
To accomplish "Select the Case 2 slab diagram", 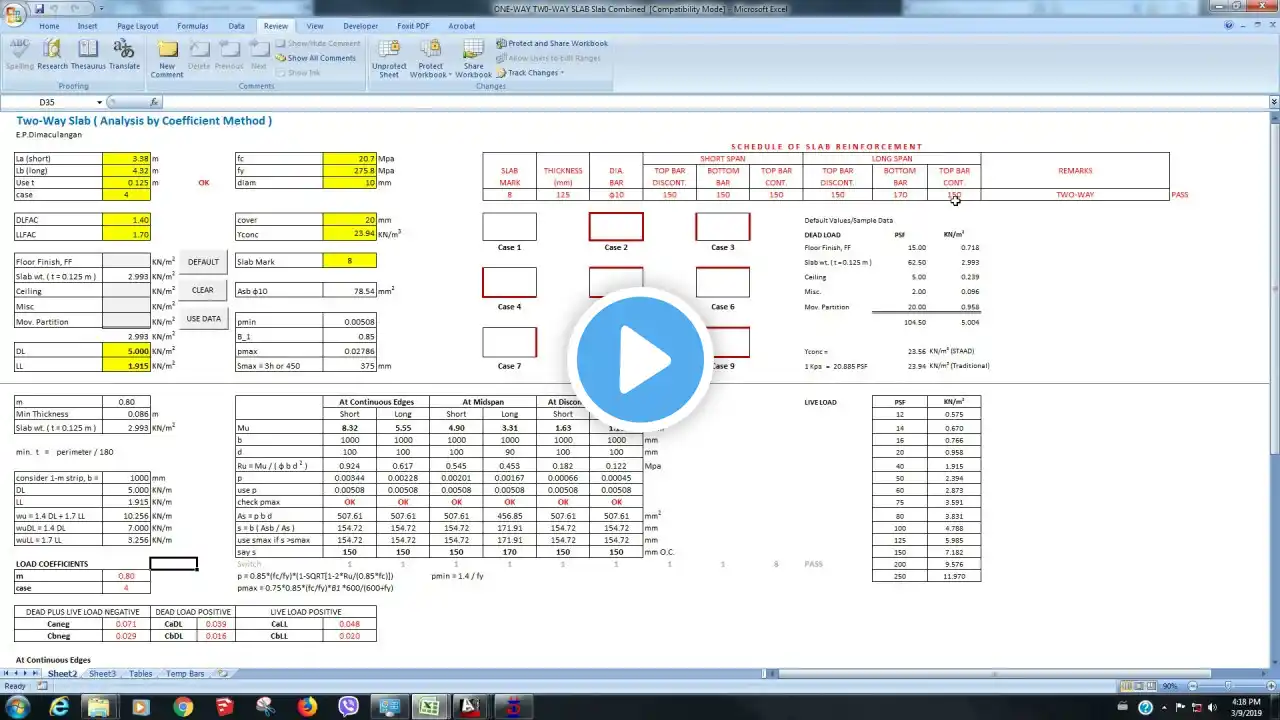I will [x=616, y=227].
